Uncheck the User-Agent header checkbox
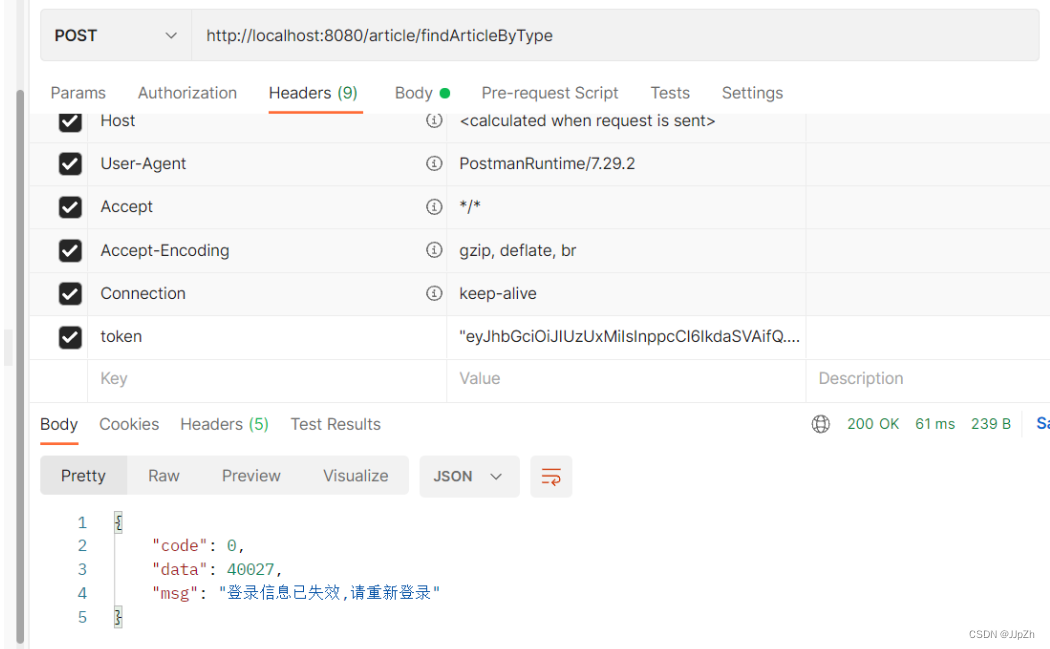Image resolution: width=1050 pixels, height=649 pixels. click(x=70, y=164)
